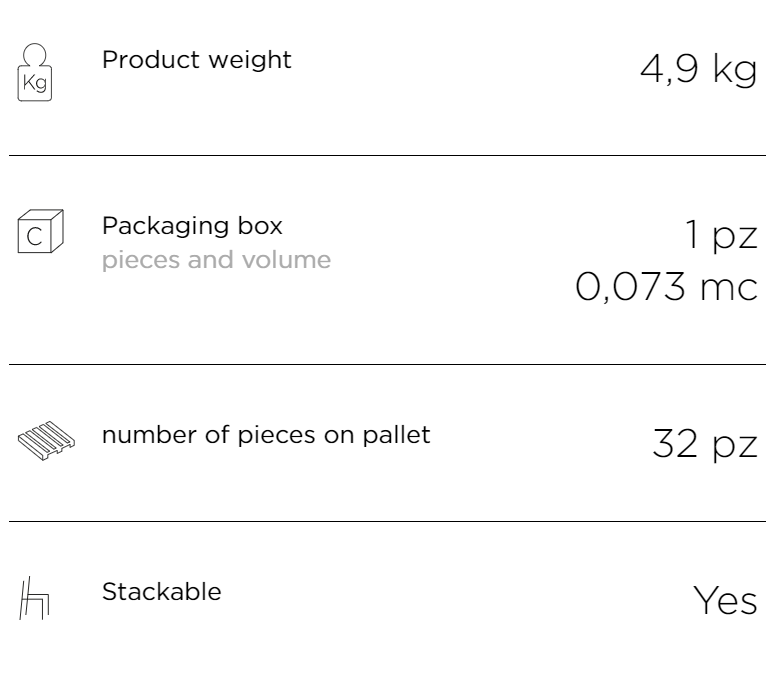This screenshot has width=774, height=675.
Task: Click the packaging box cube icon
Action: 40,231
